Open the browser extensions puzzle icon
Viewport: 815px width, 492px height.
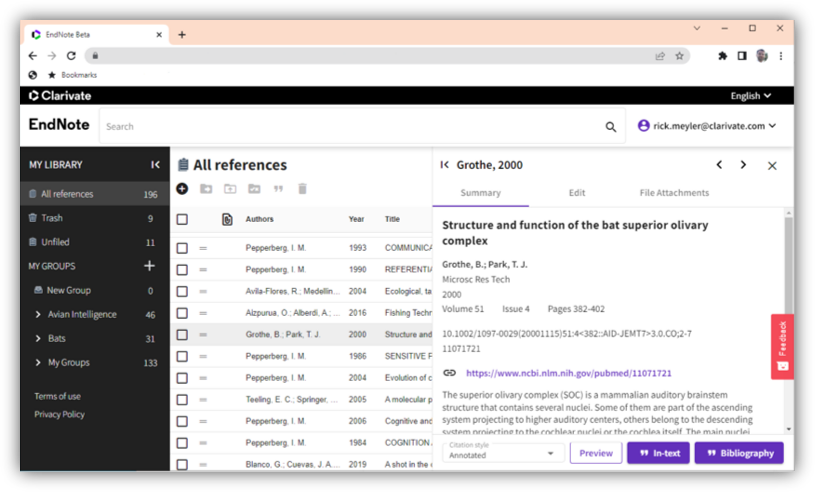(x=722, y=56)
